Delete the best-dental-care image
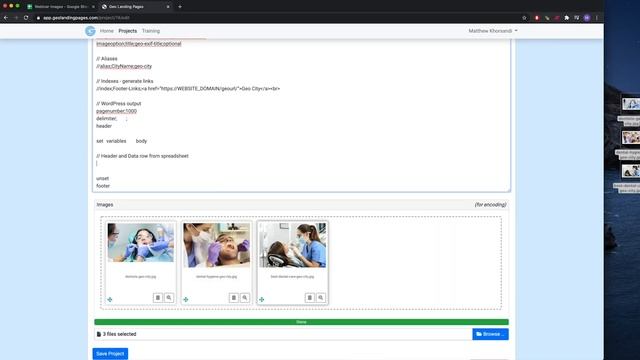 tap(309, 298)
